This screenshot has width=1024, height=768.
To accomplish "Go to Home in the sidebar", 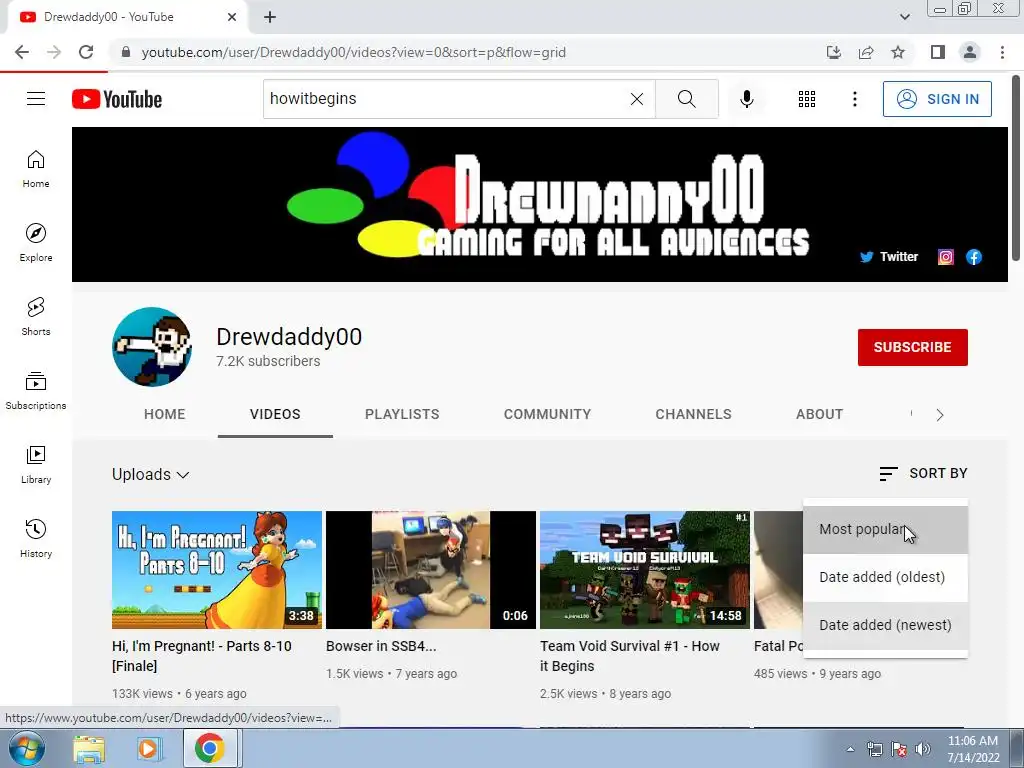I will coord(36,169).
